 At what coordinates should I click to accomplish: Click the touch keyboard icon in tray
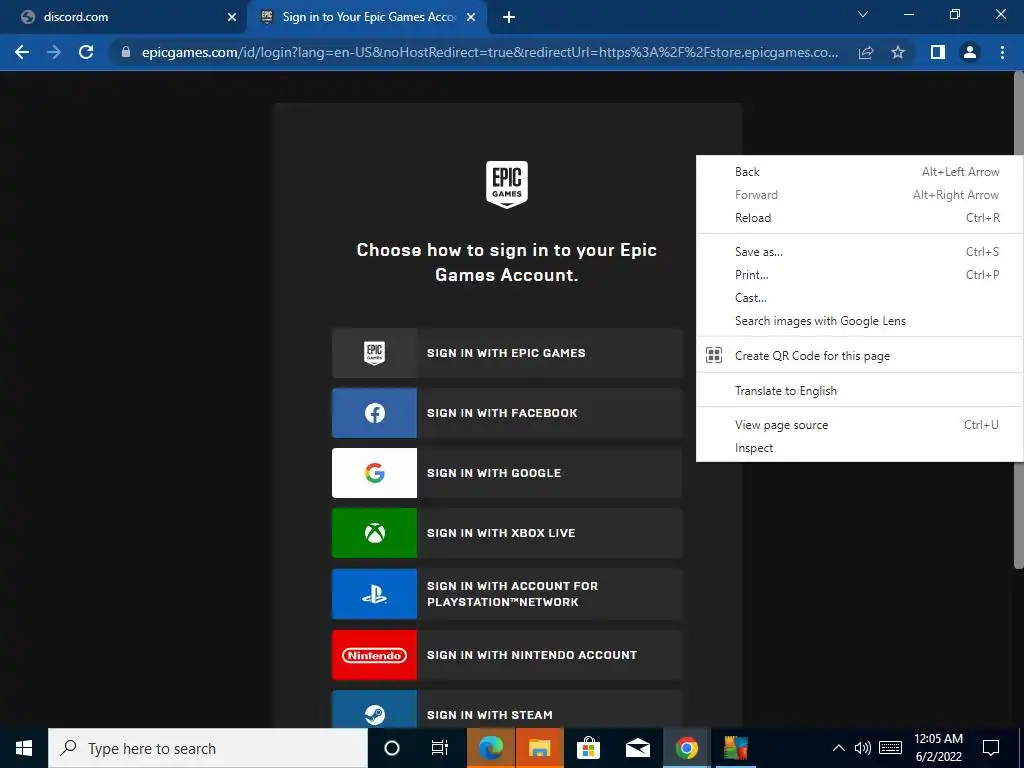[x=891, y=748]
